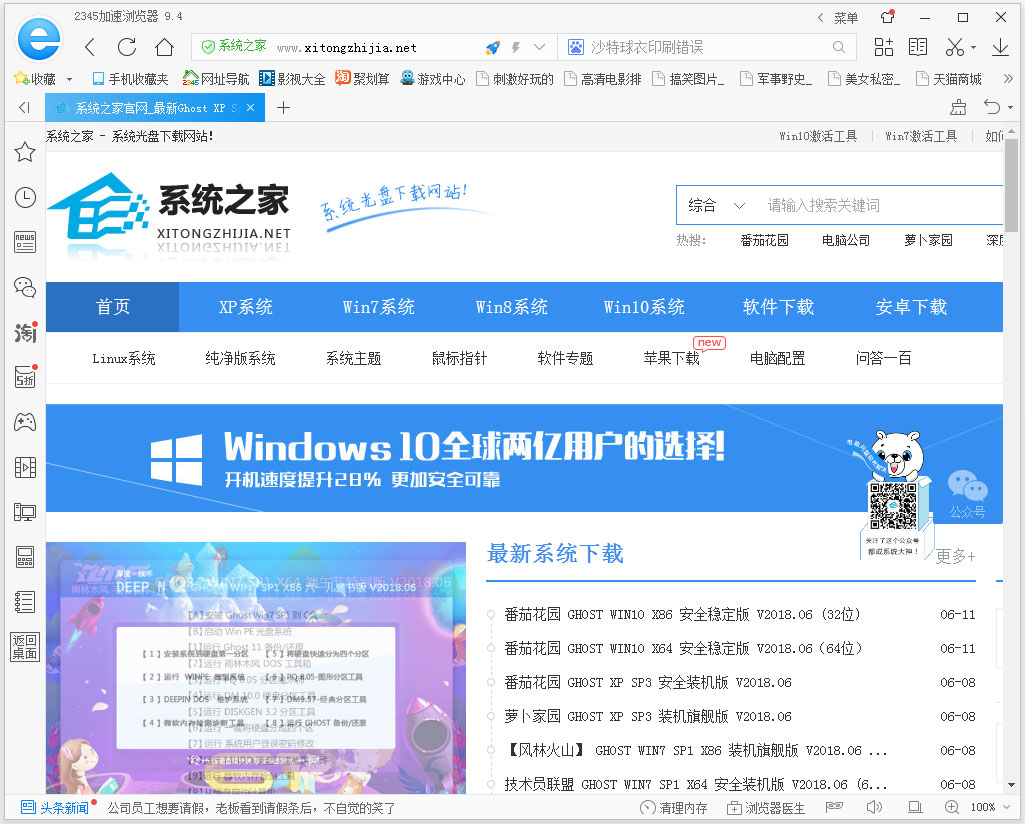Open the computer monitor icon in sidebar
The image size is (1025, 824).
[25, 512]
